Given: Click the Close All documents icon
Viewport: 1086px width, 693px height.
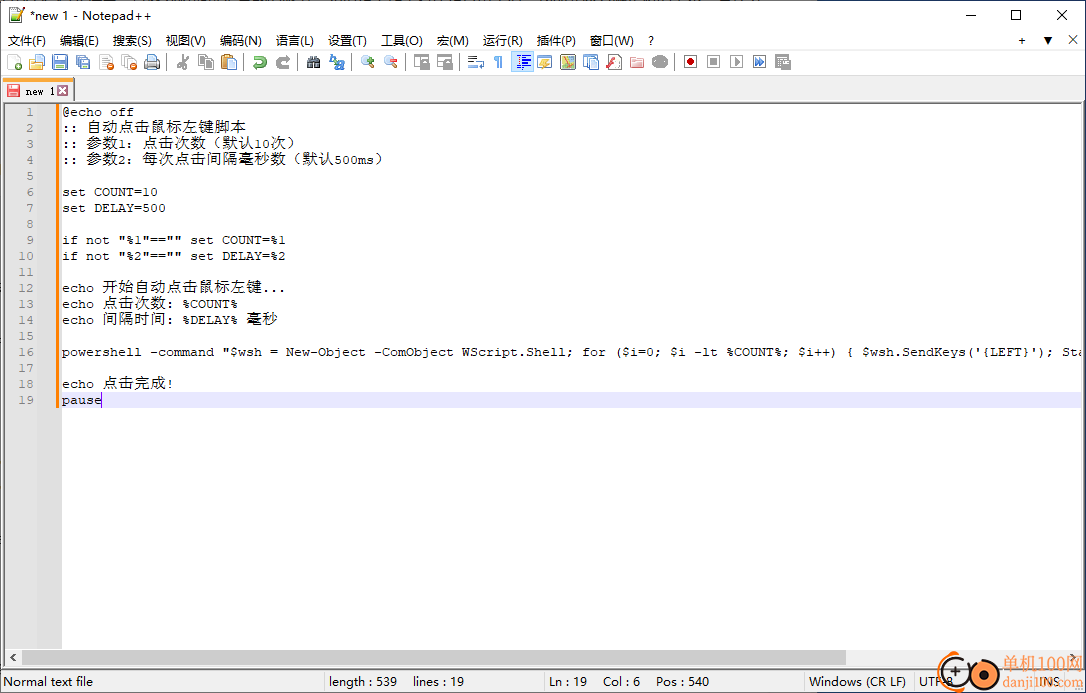Looking at the screenshot, I should point(129,62).
